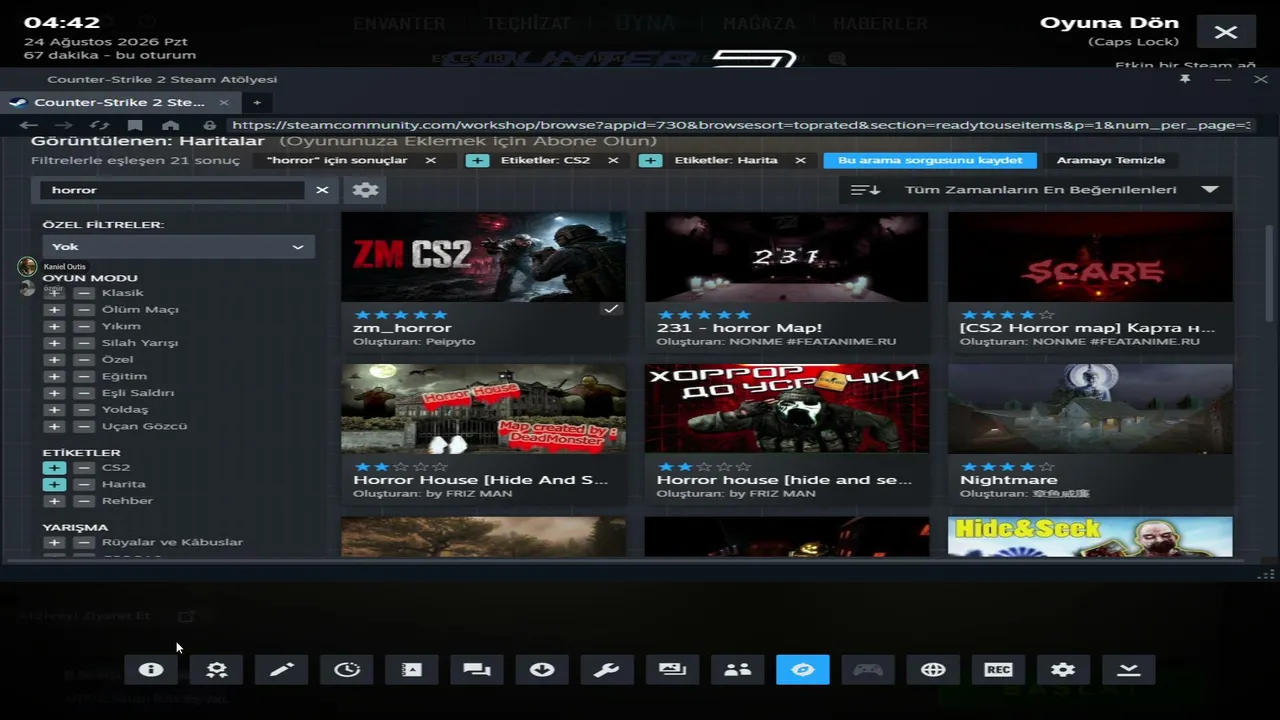Open the TEÇHİZAT menu in game
Viewport: 1280px width, 720px height.
[528, 23]
